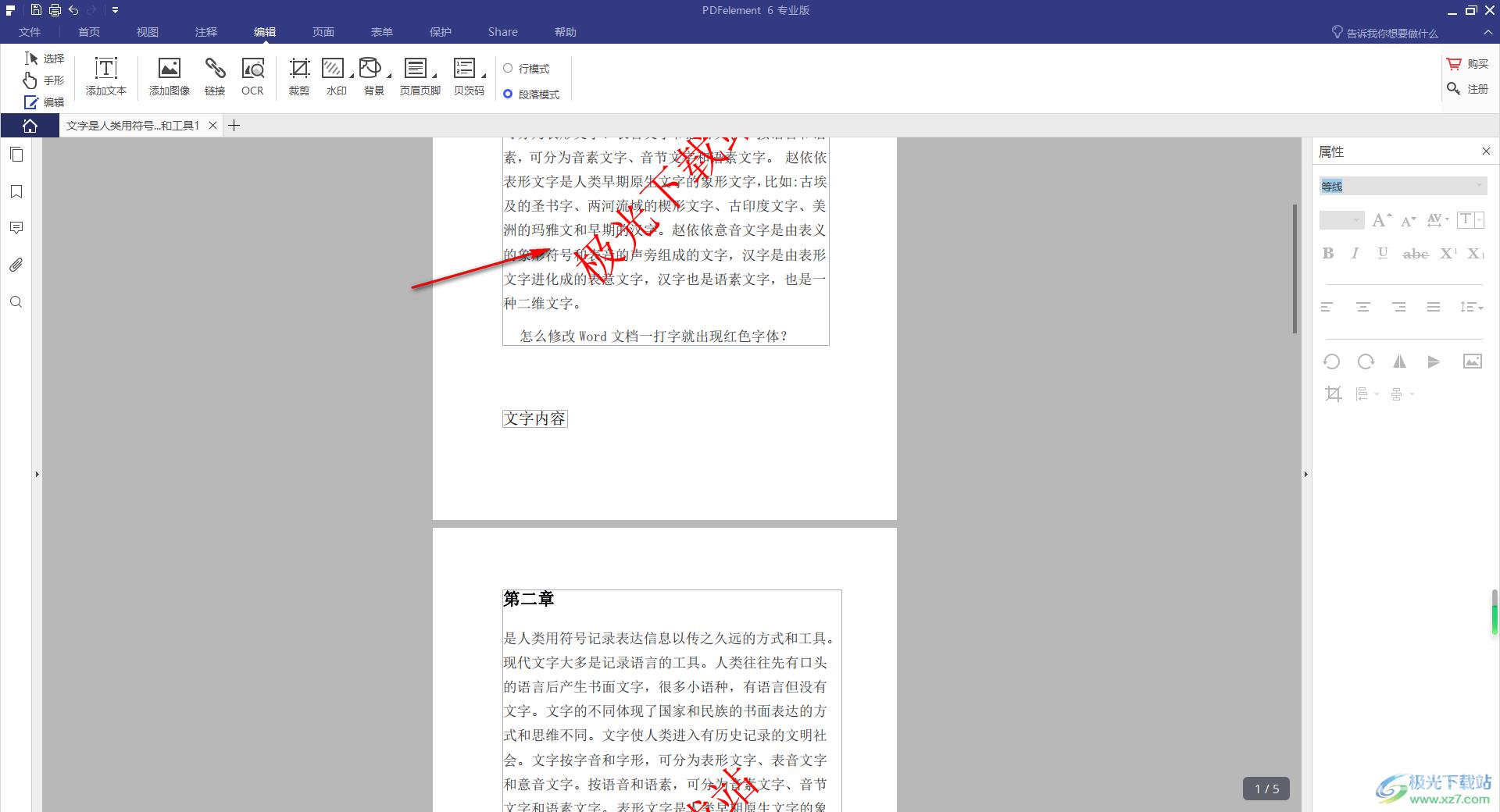Click the Buy (购买) button
The height and width of the screenshot is (812, 1500).
(1468, 64)
